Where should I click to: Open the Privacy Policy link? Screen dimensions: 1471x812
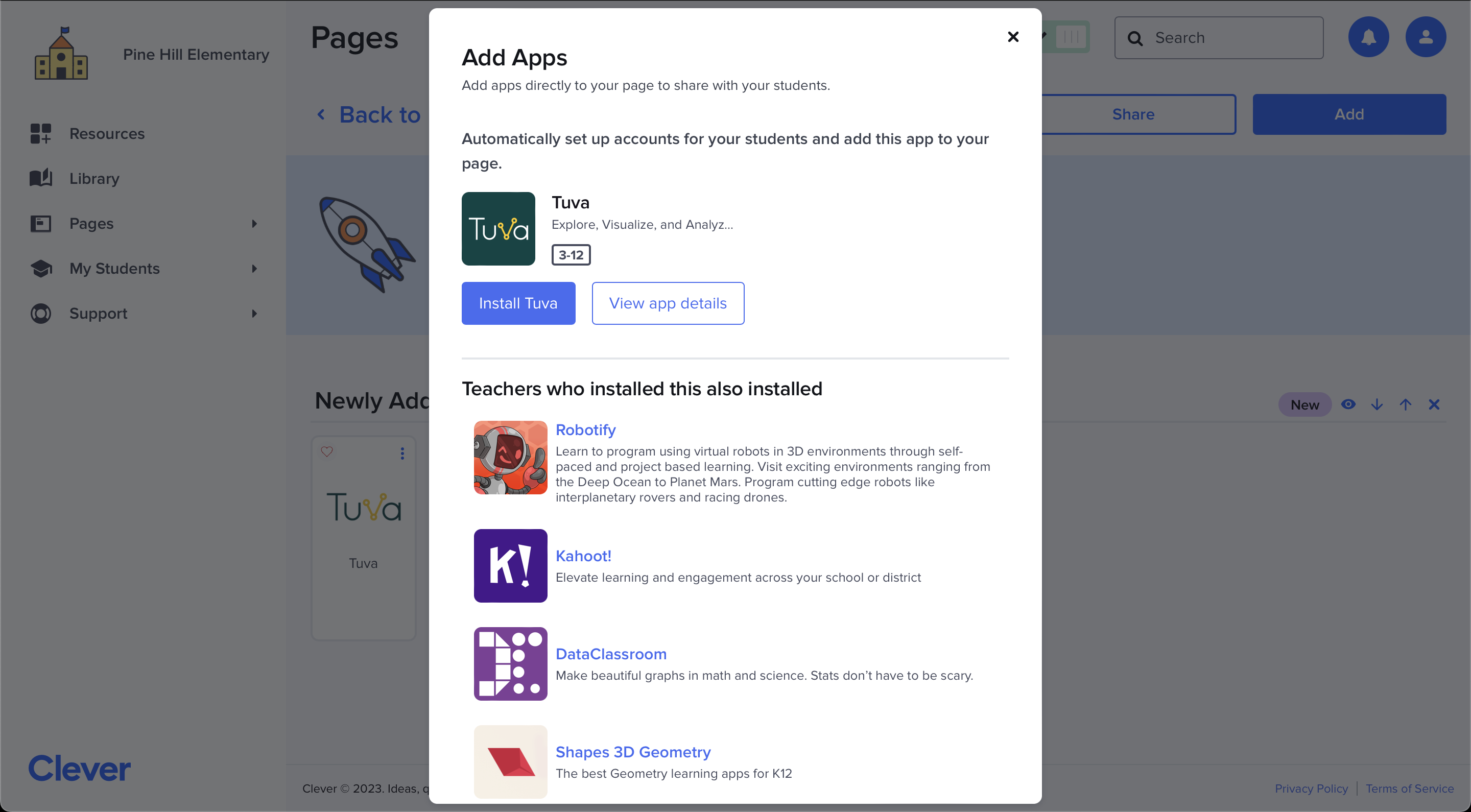click(x=1311, y=788)
